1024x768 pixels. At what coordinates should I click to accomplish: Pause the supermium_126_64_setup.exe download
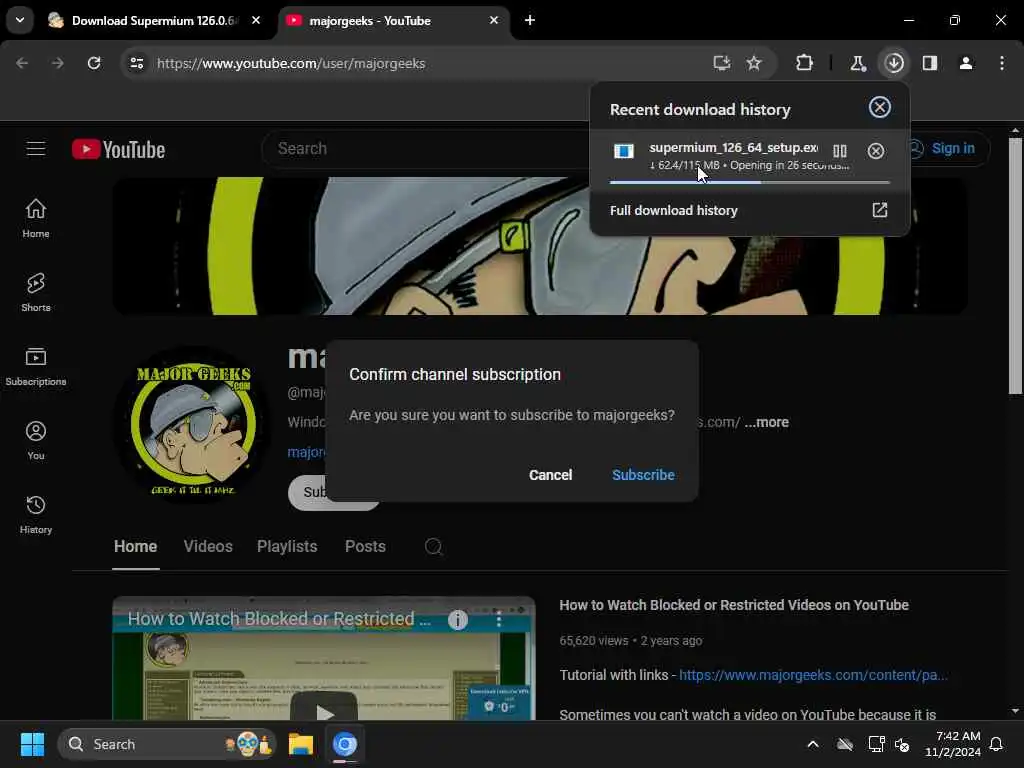coord(840,151)
